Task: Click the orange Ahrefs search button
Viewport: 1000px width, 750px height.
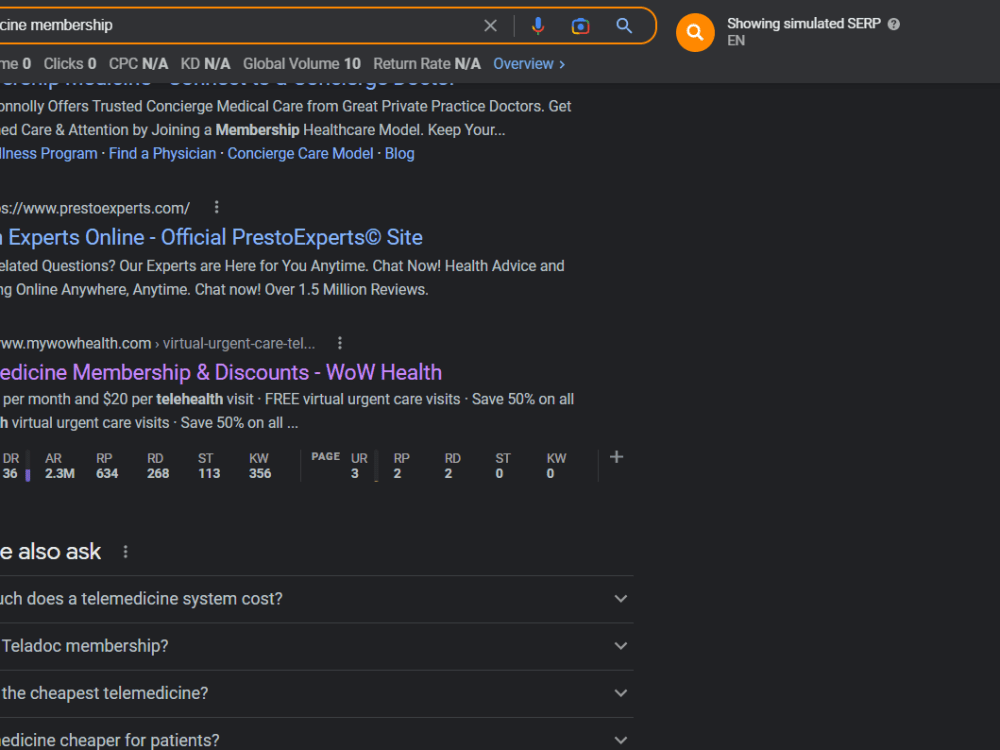Action: point(695,32)
